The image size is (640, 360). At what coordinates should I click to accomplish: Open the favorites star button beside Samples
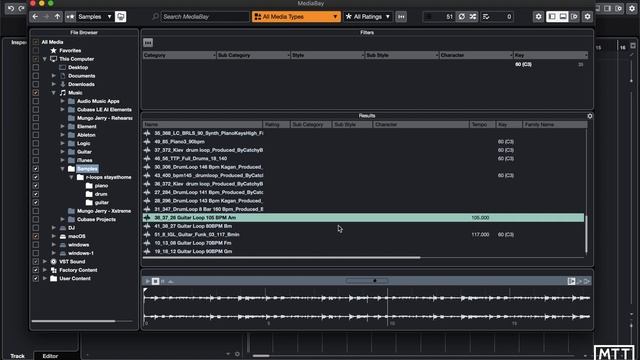pos(71,17)
